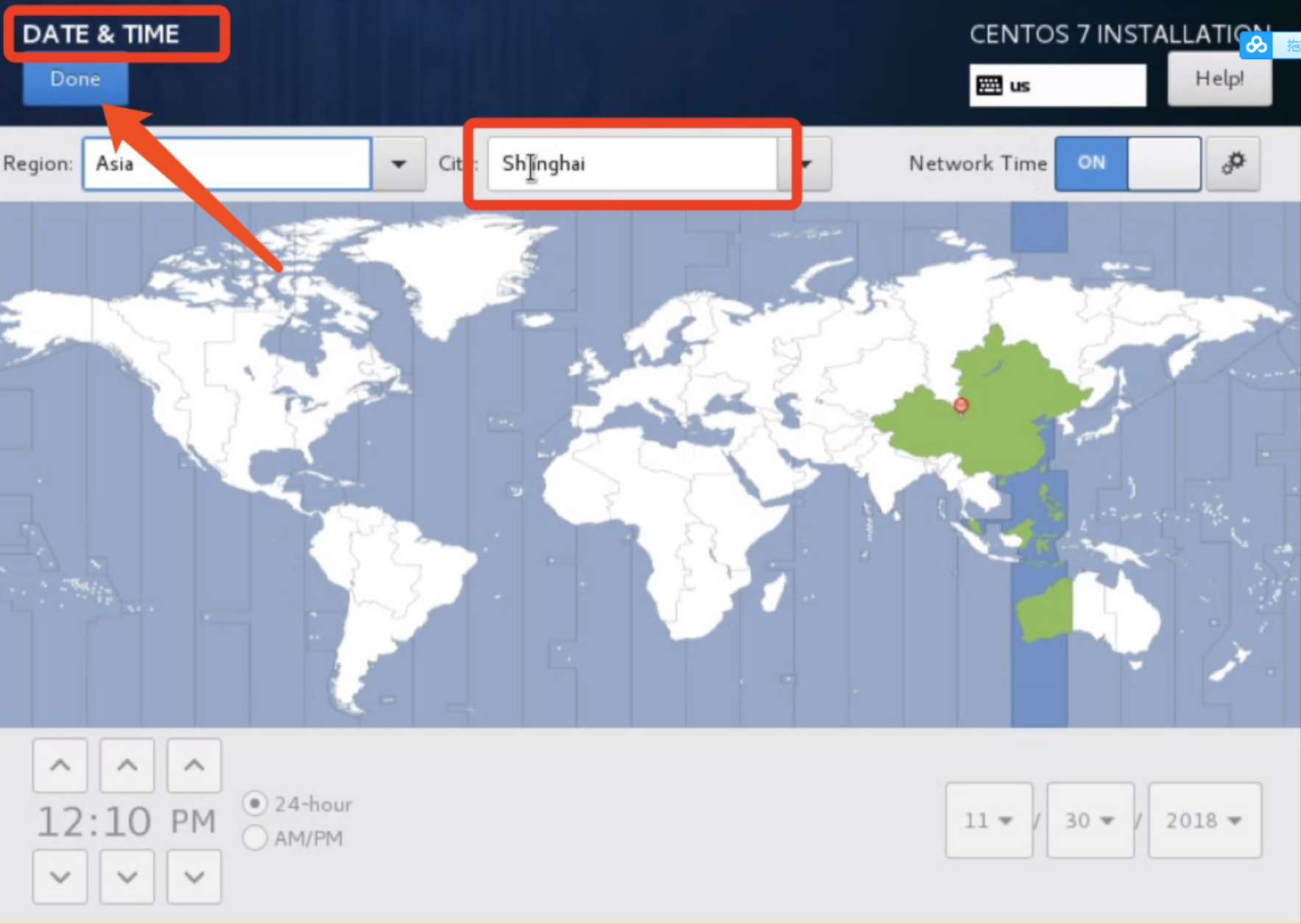Viewport: 1301px width, 924px height.
Task: Increase minutes with middle up arrow
Action: coord(127,765)
